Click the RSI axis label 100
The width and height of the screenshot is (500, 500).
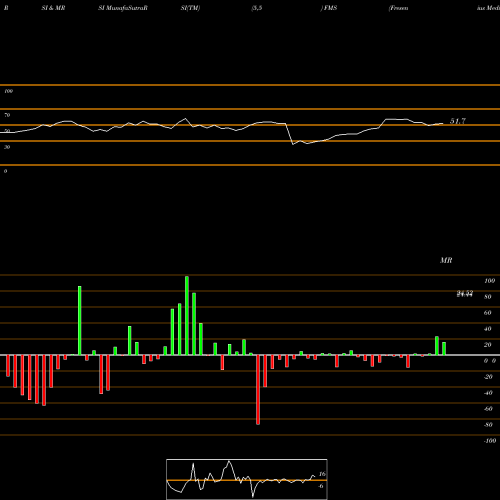(9, 91)
